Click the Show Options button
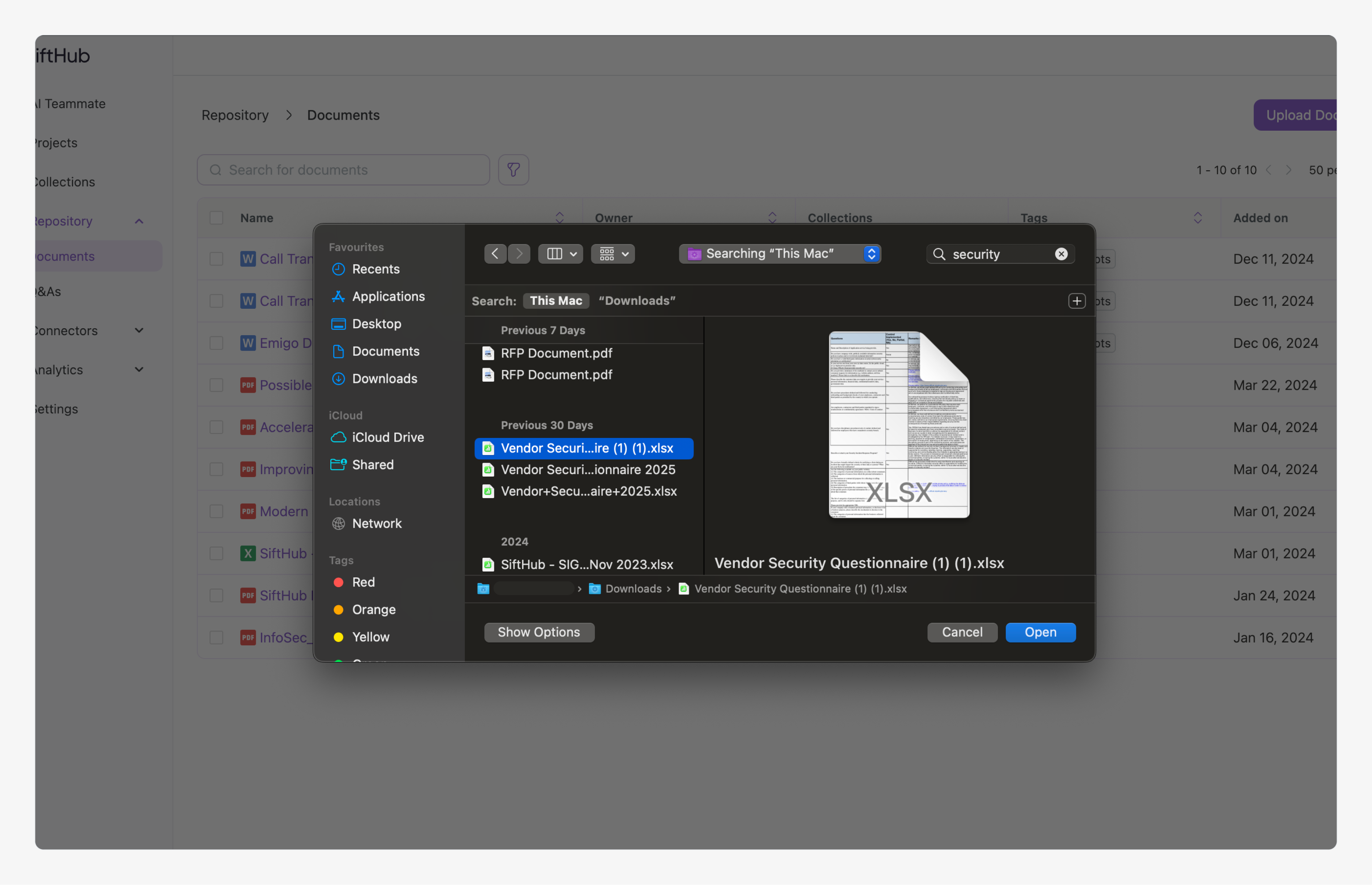The height and width of the screenshot is (885, 1372). coord(539,632)
